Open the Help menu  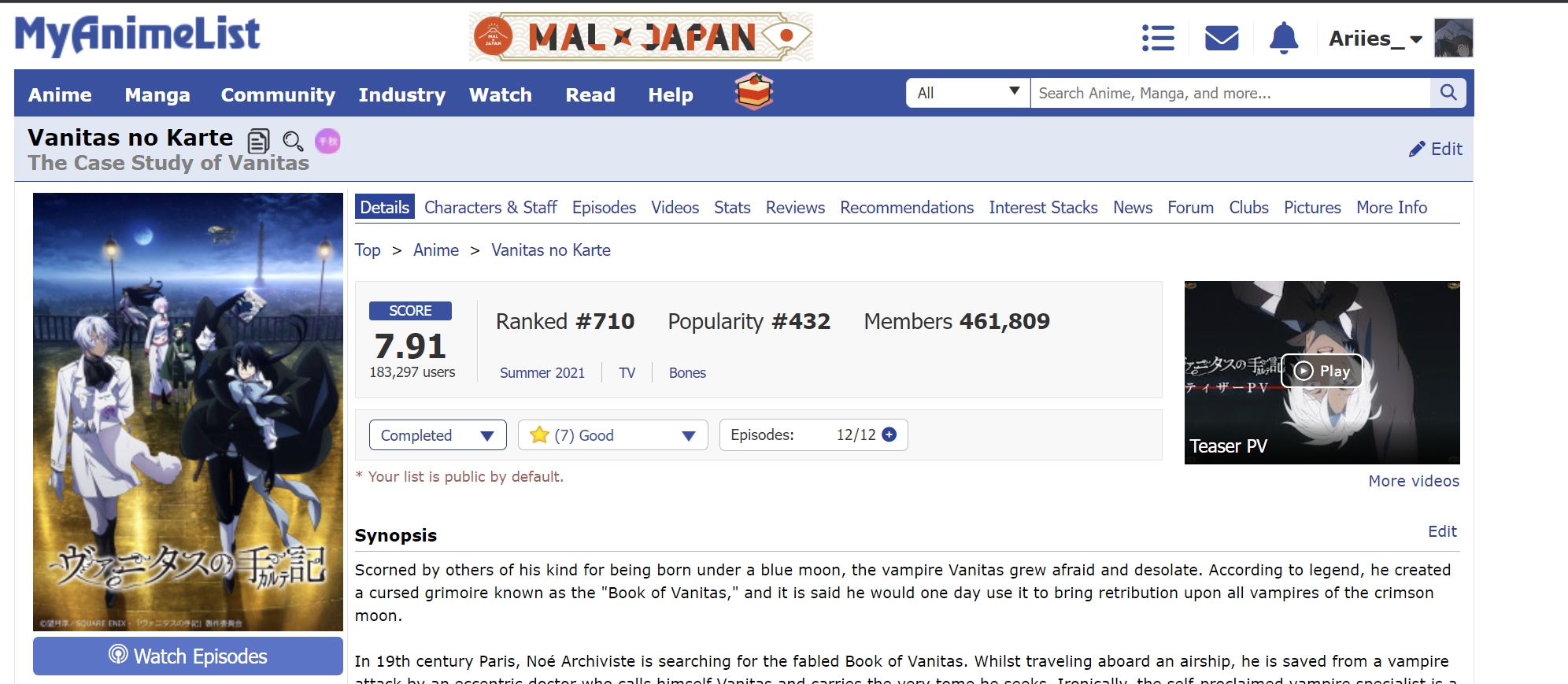point(671,94)
